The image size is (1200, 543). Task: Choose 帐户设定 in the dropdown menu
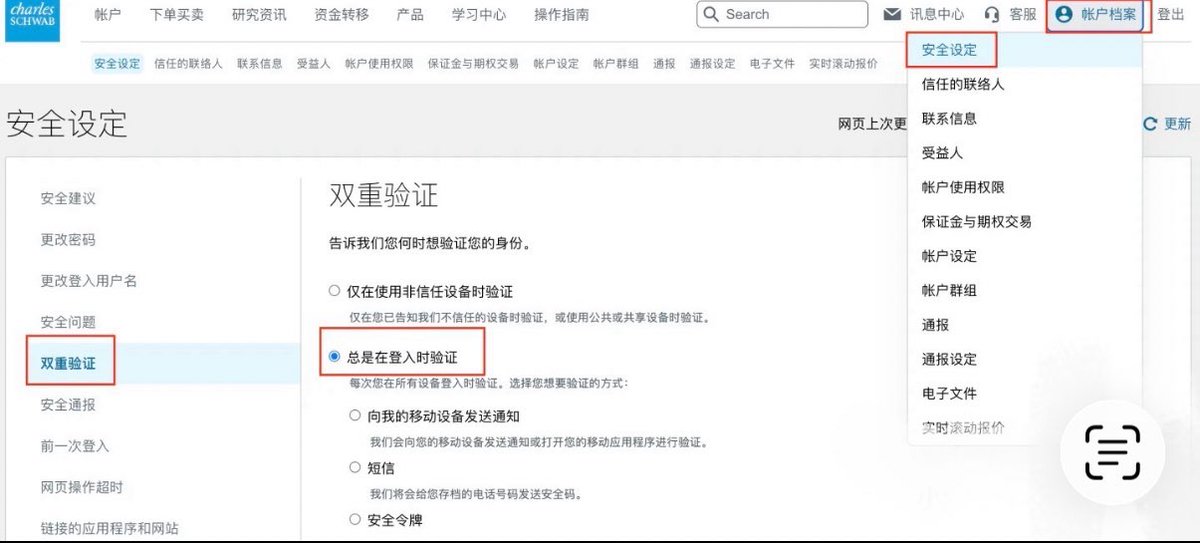point(949,256)
